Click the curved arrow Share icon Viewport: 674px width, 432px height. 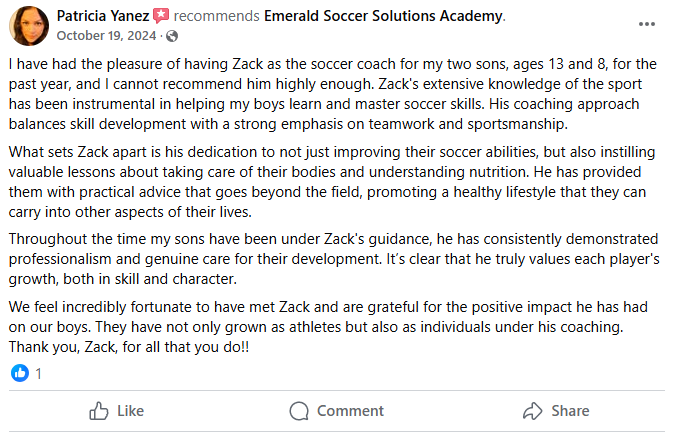tap(533, 411)
